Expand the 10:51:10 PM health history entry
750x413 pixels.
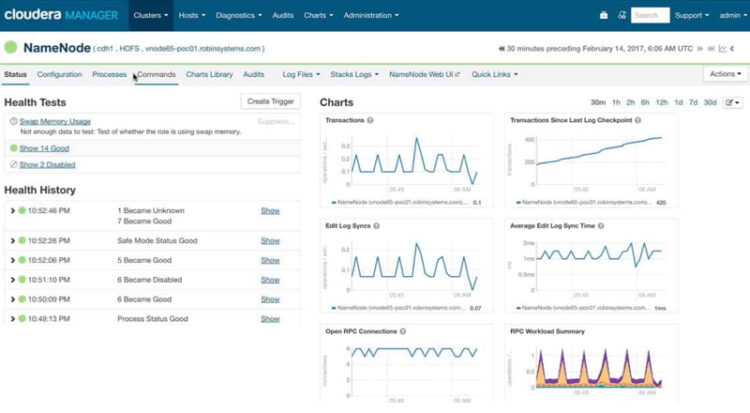(x=12, y=280)
